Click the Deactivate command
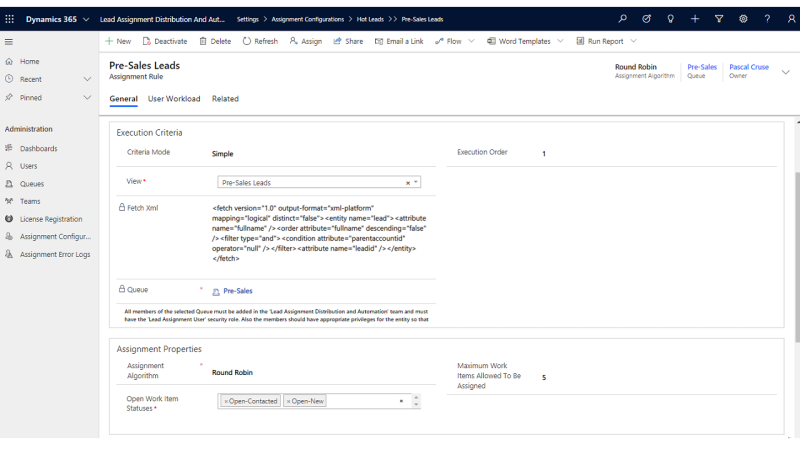The image size is (800, 450). tap(165, 41)
